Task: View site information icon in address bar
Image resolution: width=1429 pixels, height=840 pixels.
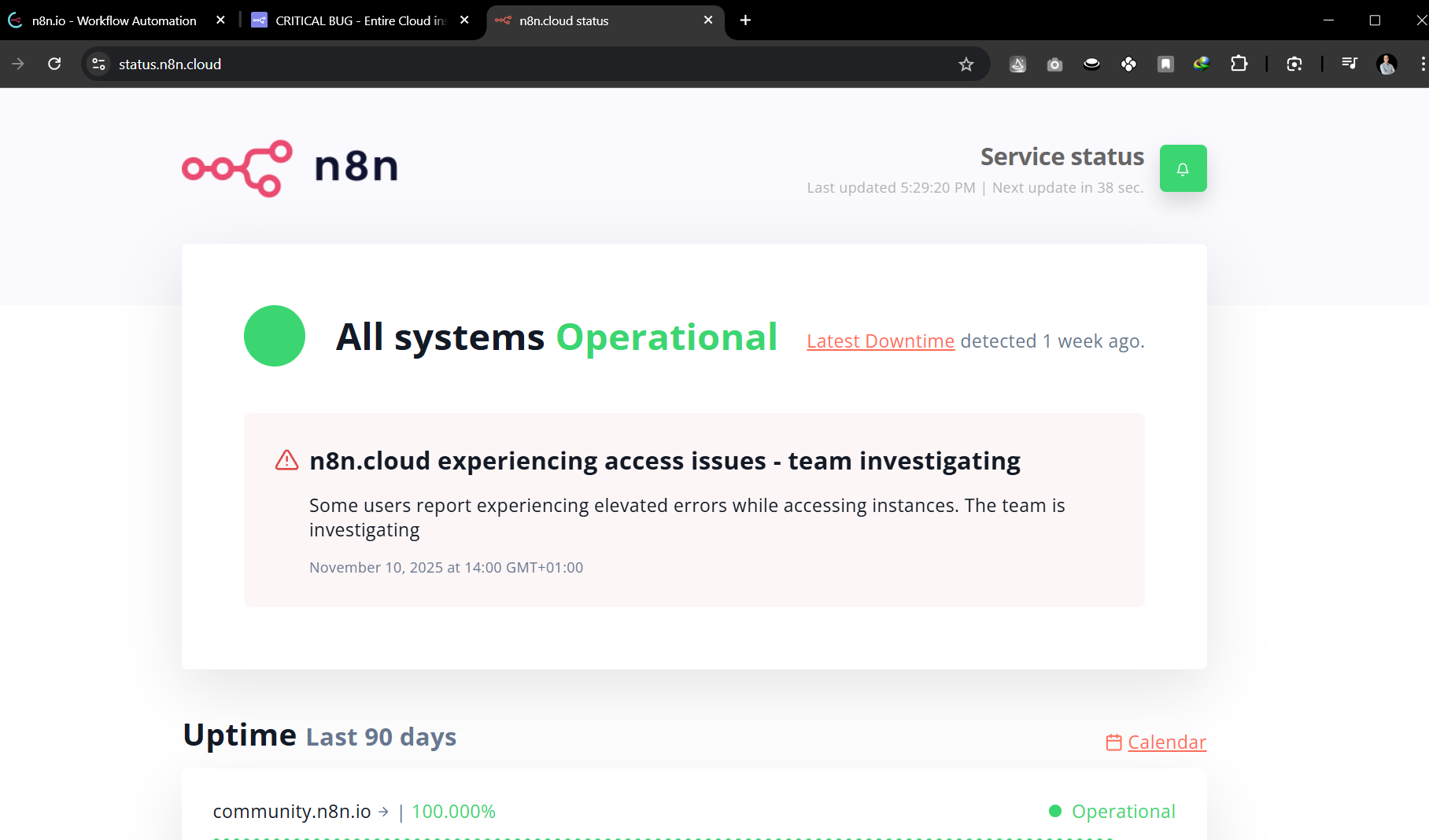Action: tap(98, 64)
